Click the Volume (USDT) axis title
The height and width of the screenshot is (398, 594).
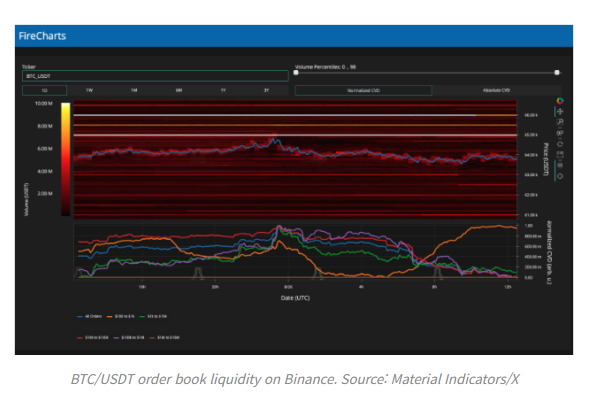point(26,200)
